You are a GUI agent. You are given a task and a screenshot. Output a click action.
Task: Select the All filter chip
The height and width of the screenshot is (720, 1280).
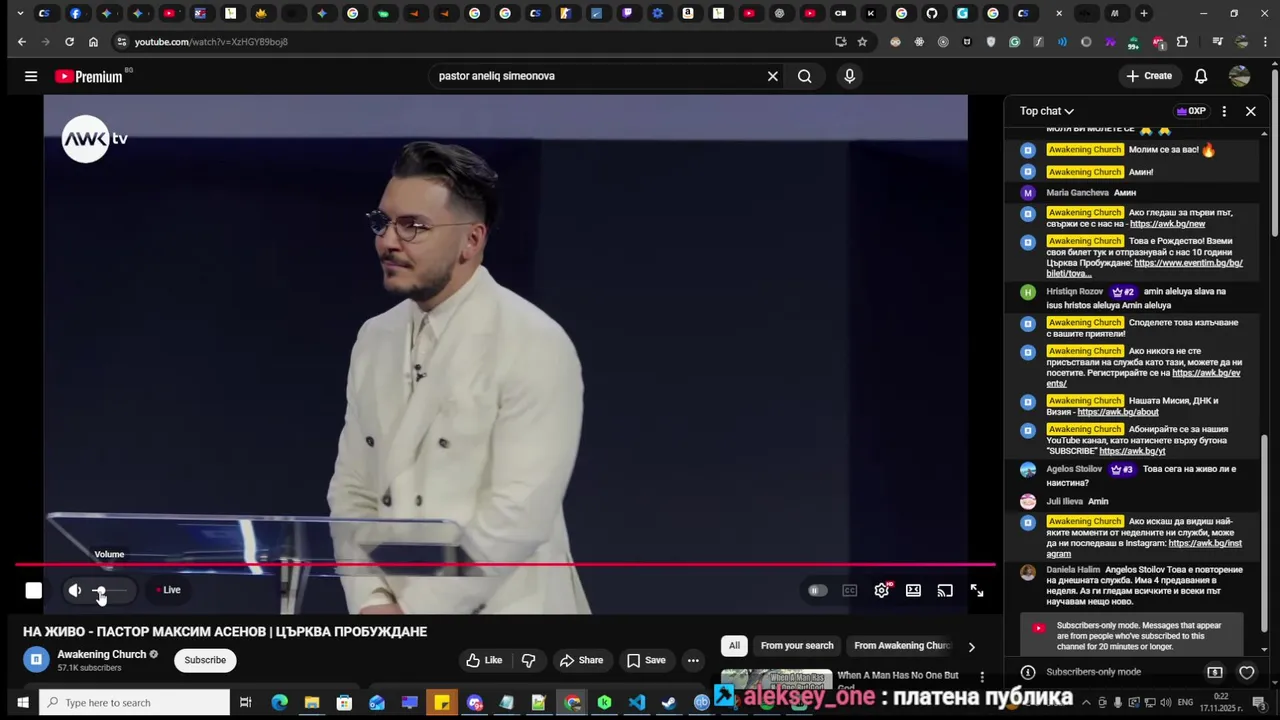pos(734,645)
